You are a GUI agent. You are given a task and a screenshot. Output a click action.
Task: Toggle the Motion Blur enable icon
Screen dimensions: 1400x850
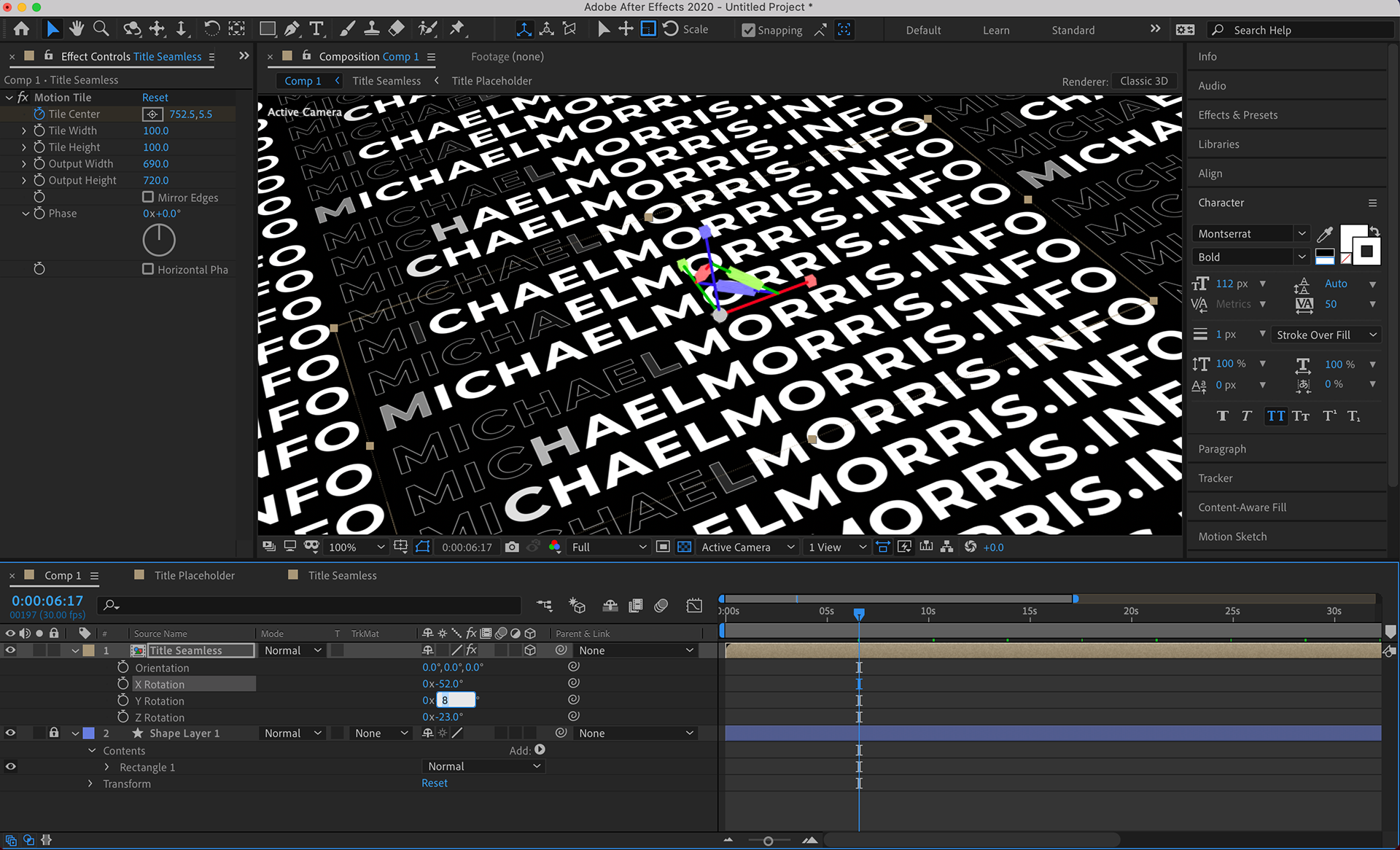tap(661, 606)
